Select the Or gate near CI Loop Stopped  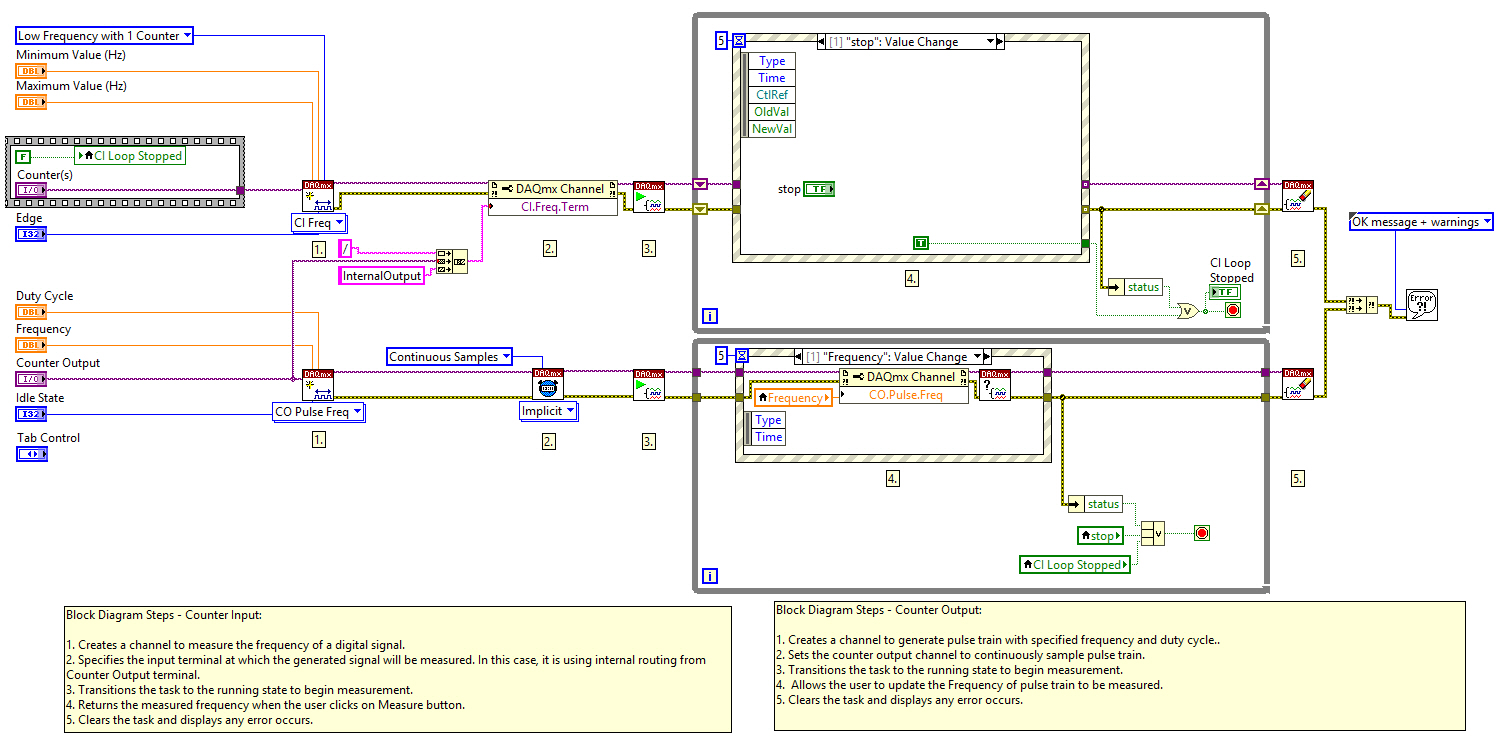[1188, 310]
